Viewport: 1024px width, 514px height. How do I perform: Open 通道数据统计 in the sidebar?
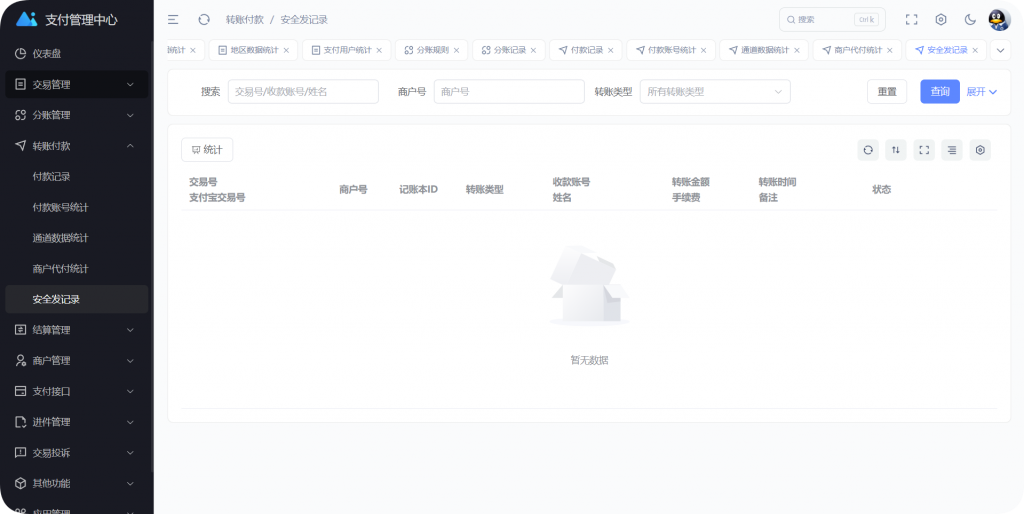click(76, 238)
